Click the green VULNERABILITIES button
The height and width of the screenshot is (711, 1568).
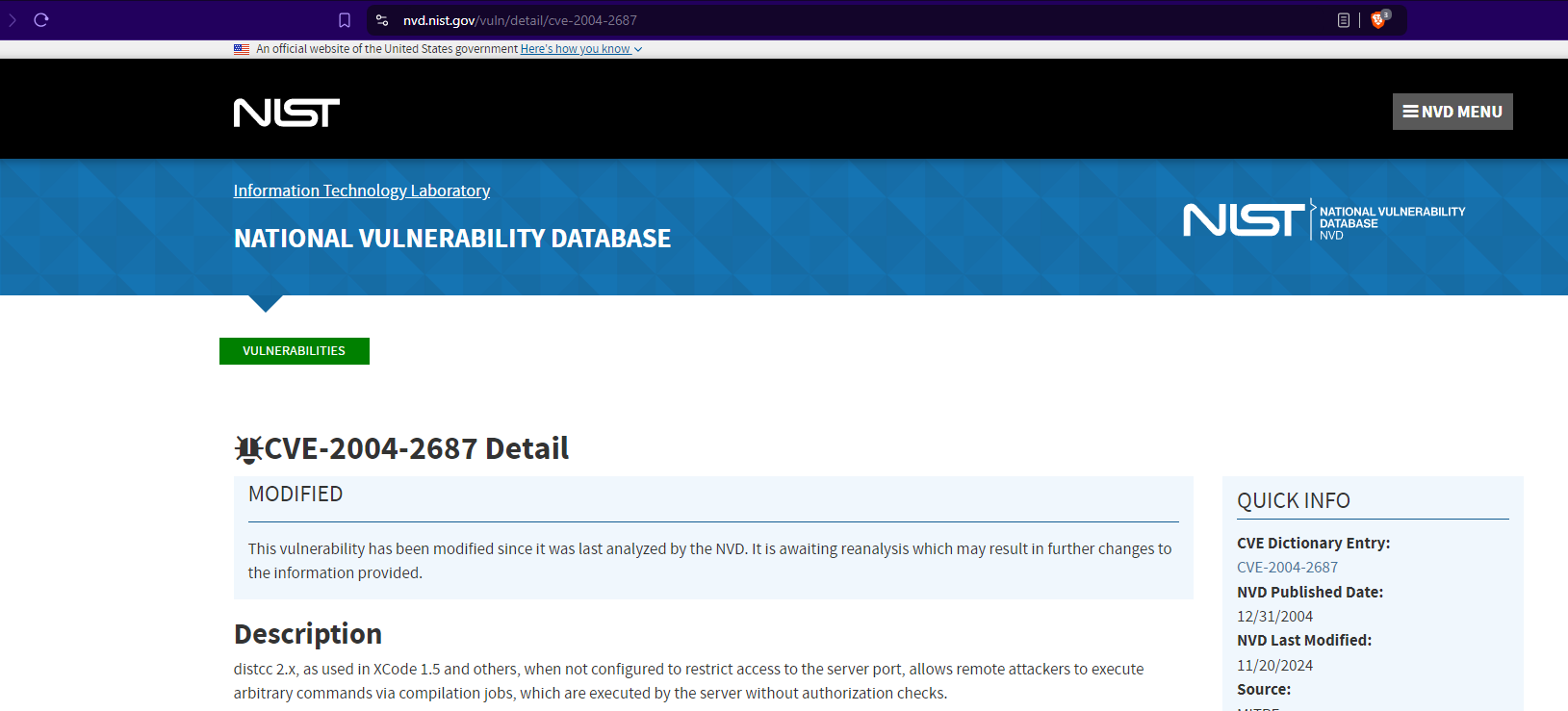294,351
